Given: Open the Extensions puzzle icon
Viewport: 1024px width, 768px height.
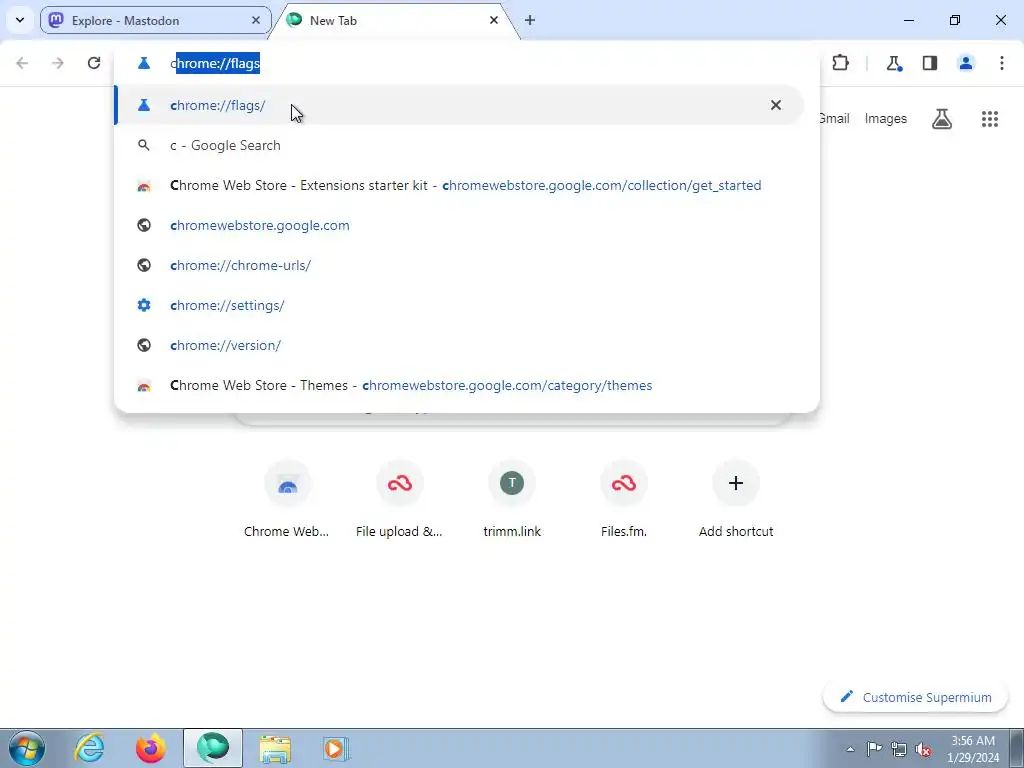Looking at the screenshot, I should (x=840, y=63).
